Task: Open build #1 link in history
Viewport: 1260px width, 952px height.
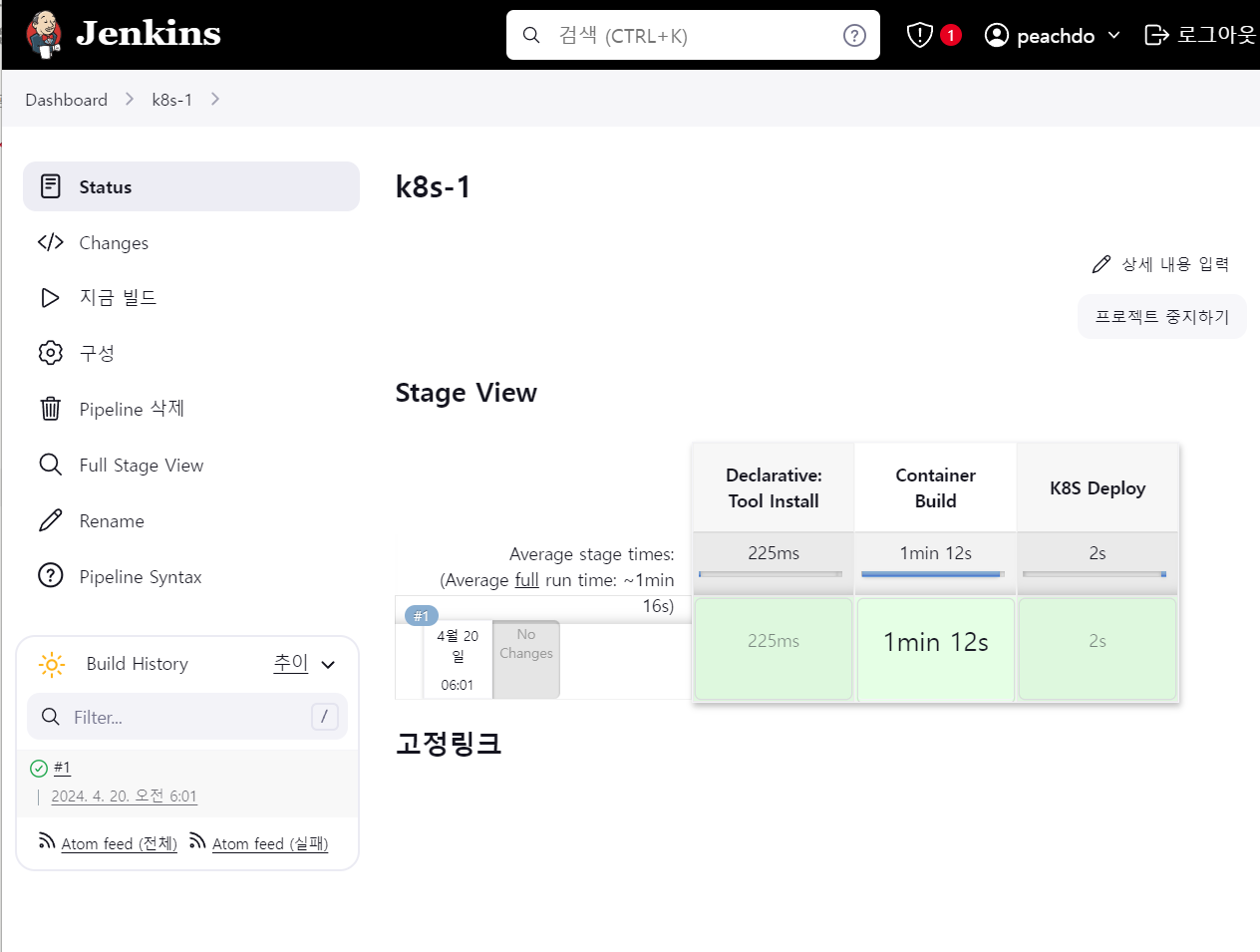Action: 62,768
